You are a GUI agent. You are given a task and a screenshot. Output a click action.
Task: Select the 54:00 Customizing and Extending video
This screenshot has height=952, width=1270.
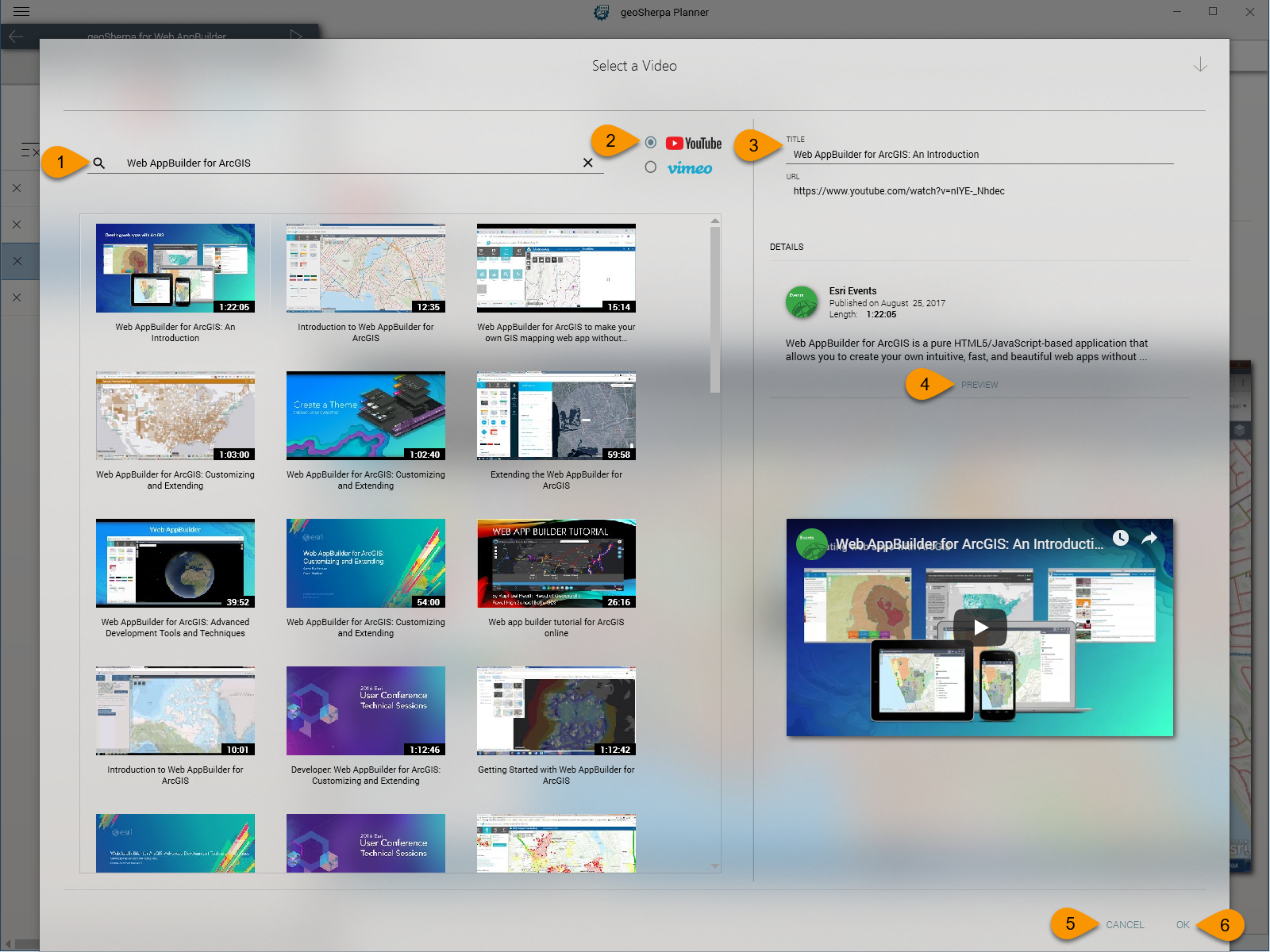(x=366, y=563)
